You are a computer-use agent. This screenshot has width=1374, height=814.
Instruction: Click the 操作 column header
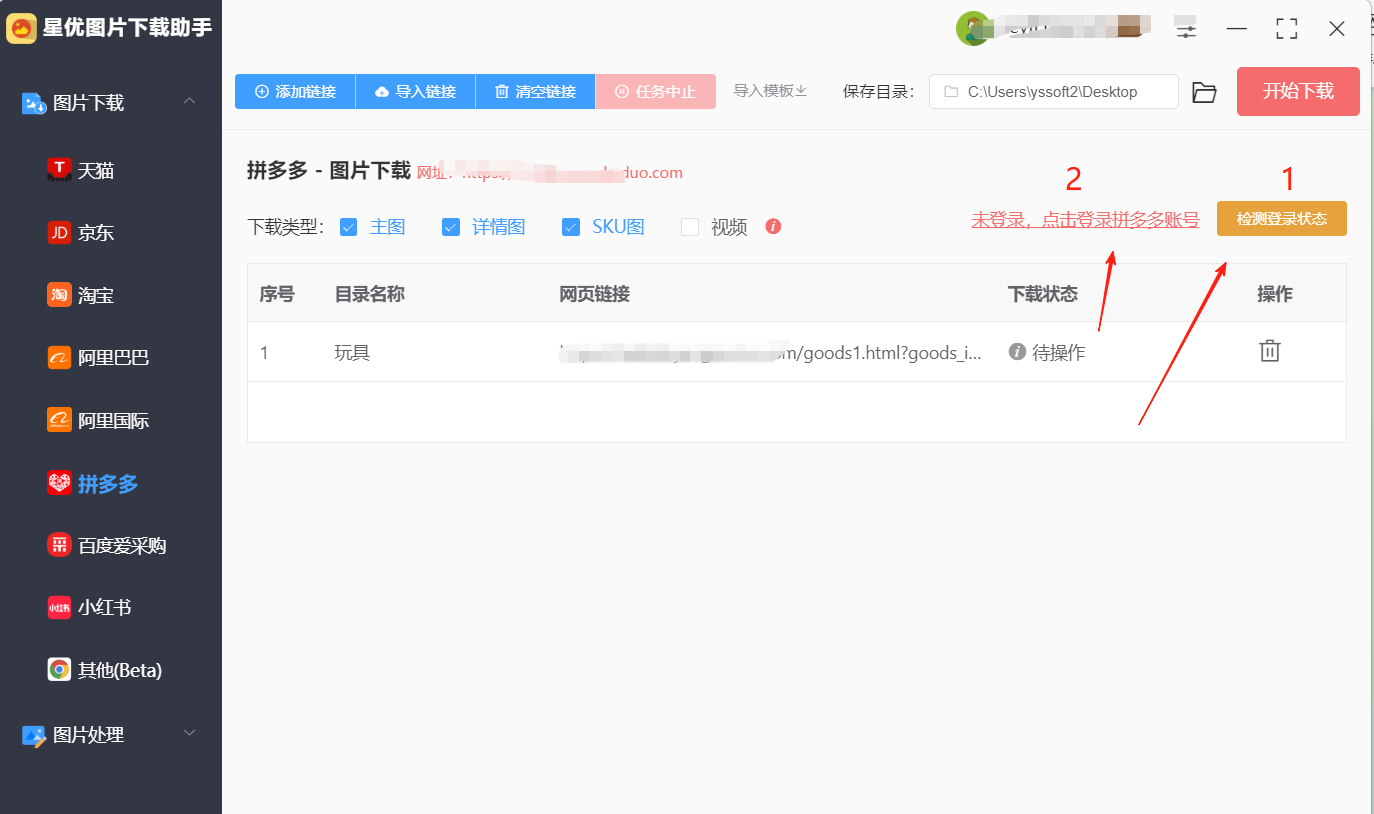(x=1275, y=294)
